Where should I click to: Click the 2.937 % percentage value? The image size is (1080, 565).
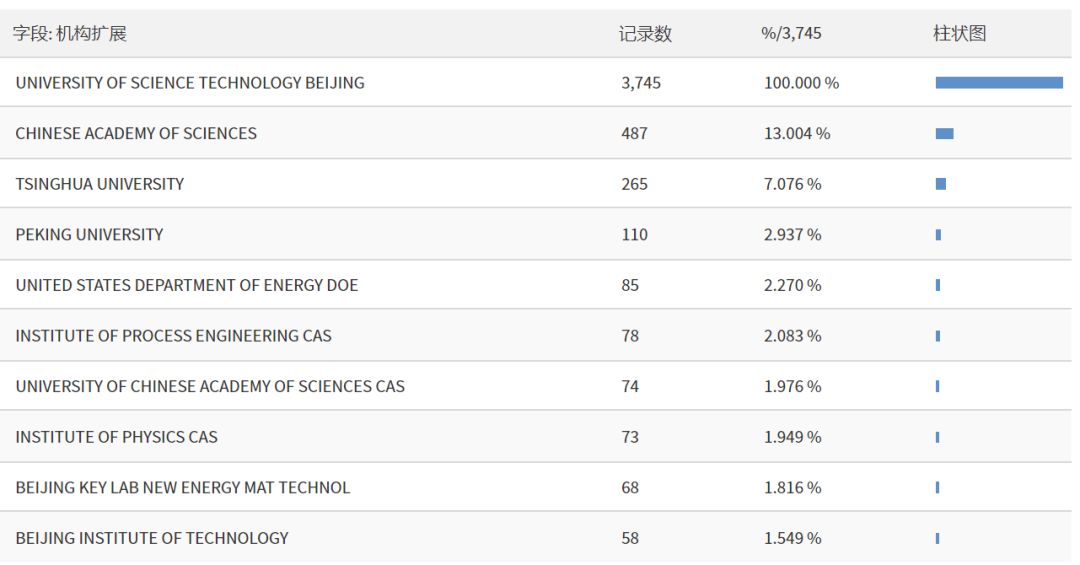792,235
